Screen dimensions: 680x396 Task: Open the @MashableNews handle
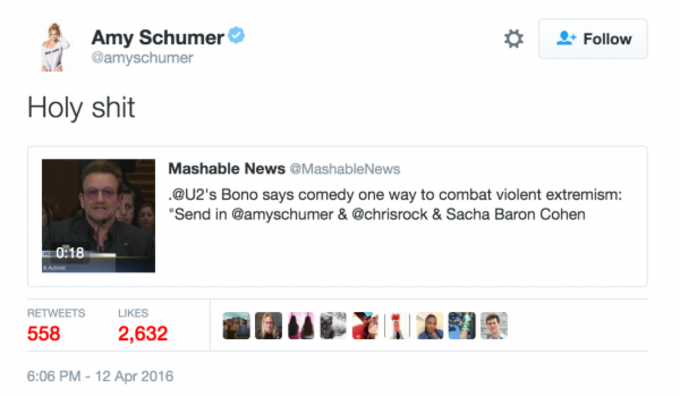coord(345,169)
